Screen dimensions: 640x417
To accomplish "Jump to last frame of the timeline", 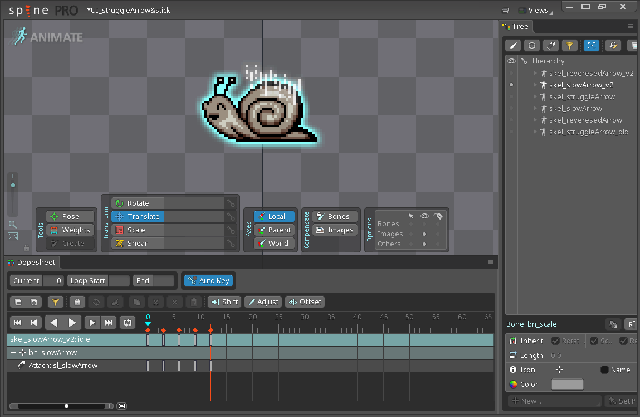I will pyautogui.click(x=109, y=323).
